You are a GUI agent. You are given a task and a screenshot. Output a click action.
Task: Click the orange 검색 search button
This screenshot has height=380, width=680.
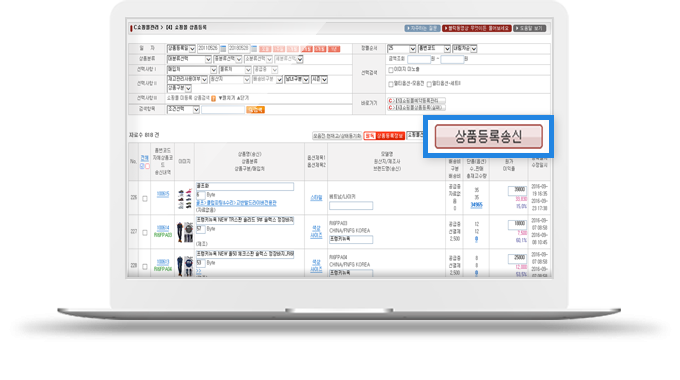coord(255,110)
